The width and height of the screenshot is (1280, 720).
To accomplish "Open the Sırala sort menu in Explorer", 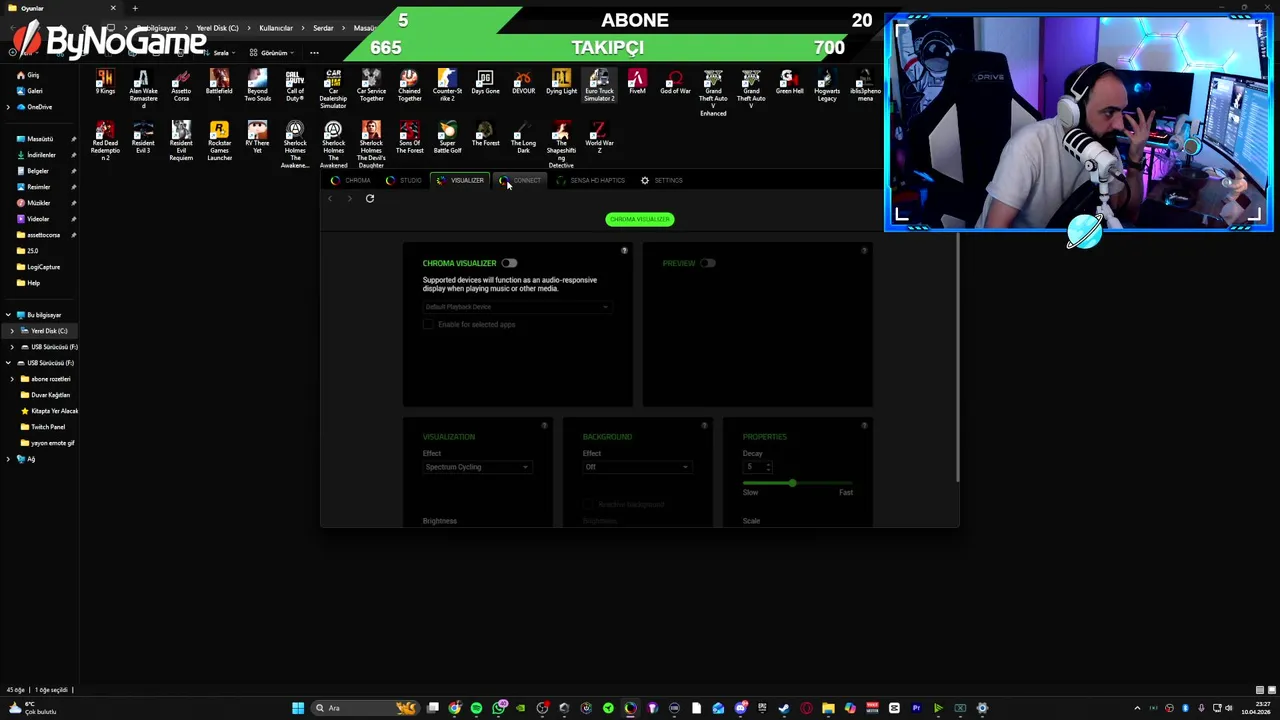I will [218, 53].
